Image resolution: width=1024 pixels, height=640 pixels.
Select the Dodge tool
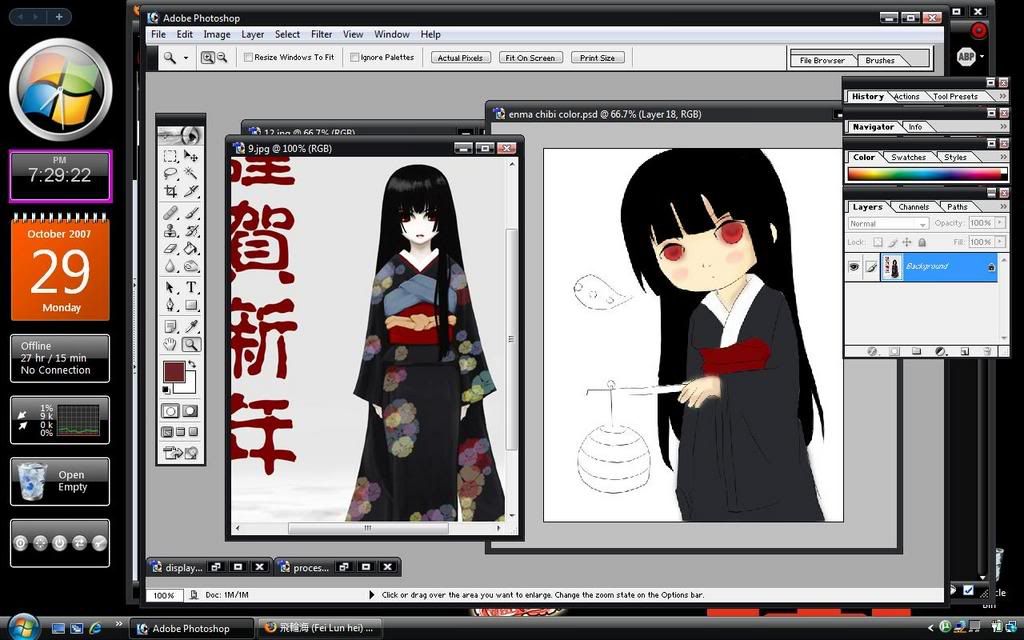(x=191, y=266)
